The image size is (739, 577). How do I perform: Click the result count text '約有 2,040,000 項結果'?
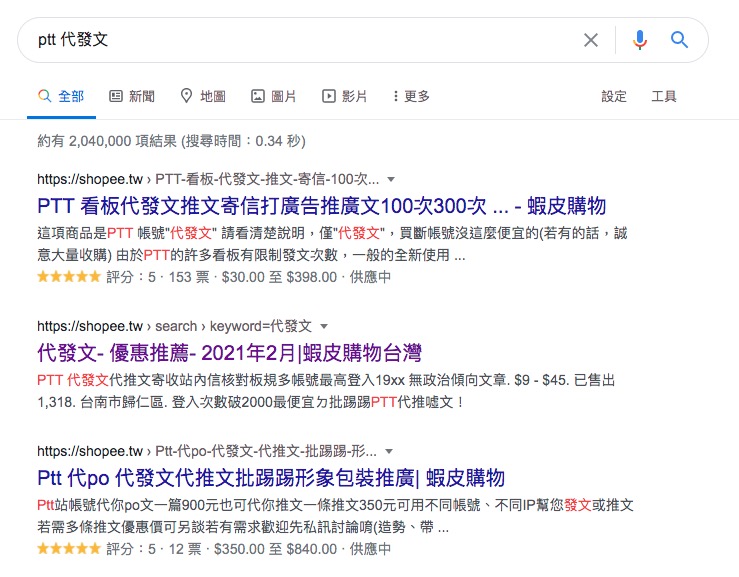(107, 141)
